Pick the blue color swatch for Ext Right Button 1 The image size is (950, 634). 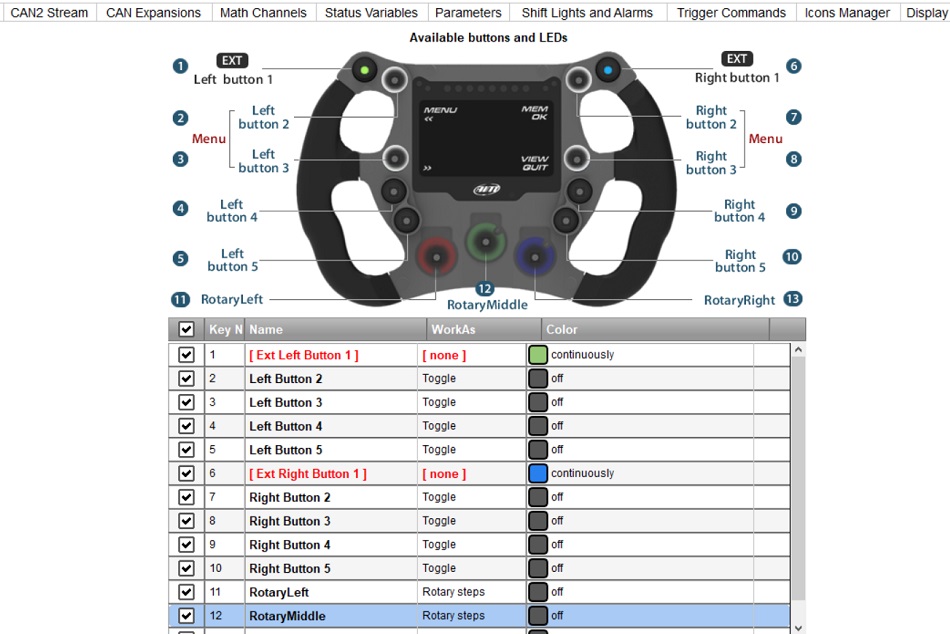click(x=538, y=473)
